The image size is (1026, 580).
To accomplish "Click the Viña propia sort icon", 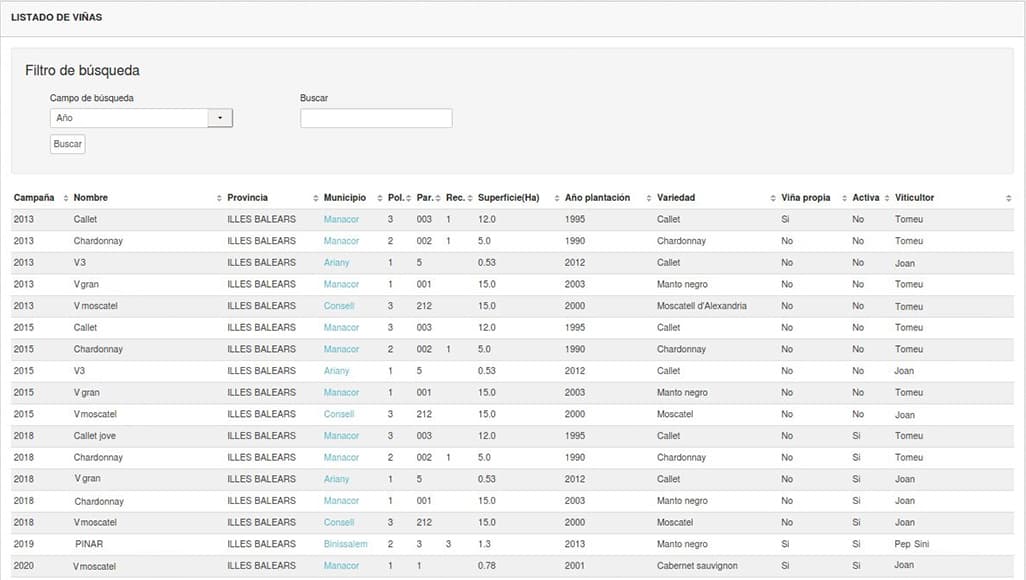I will pyautogui.click(x=844, y=198).
